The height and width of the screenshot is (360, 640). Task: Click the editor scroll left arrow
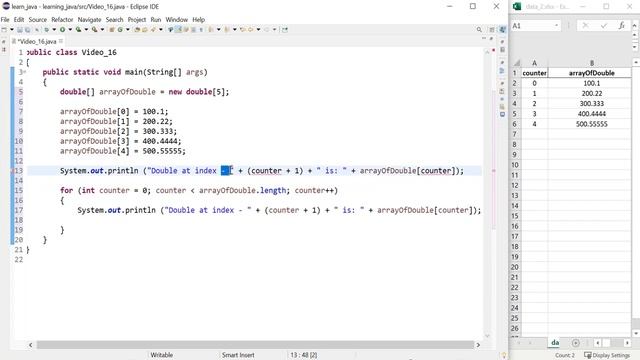31,345
